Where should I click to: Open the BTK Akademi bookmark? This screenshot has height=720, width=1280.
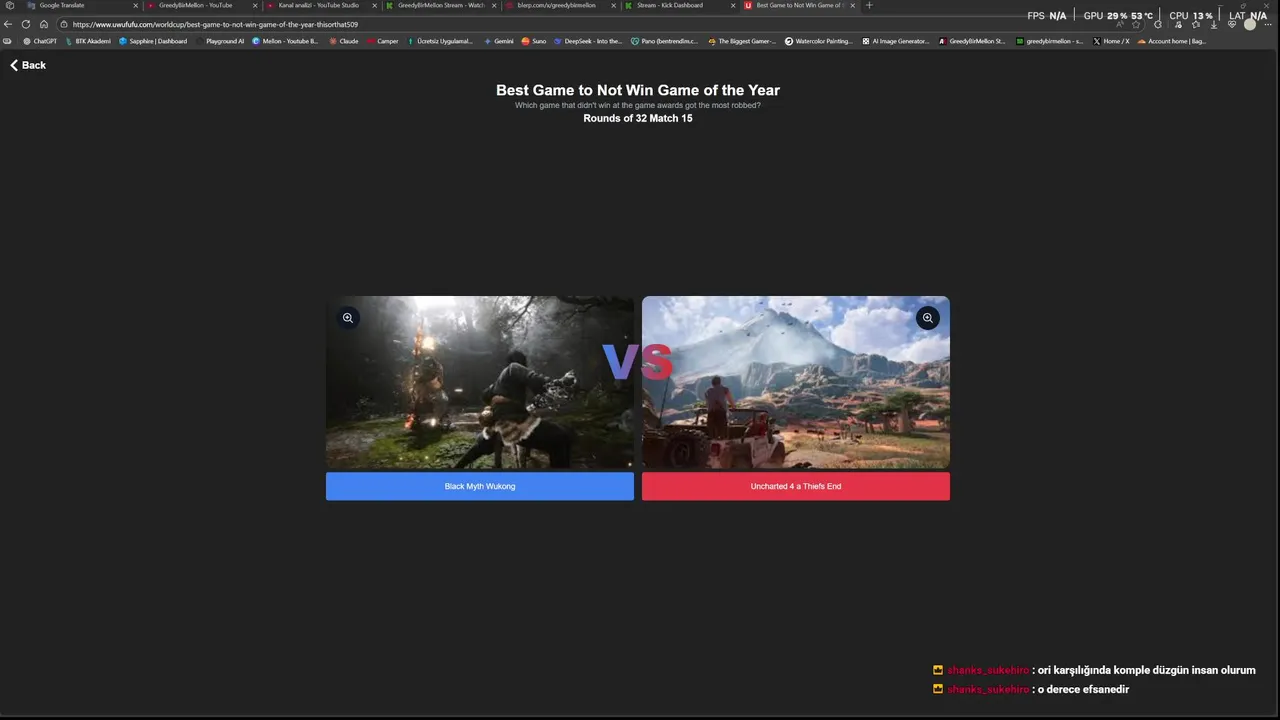[x=88, y=41]
